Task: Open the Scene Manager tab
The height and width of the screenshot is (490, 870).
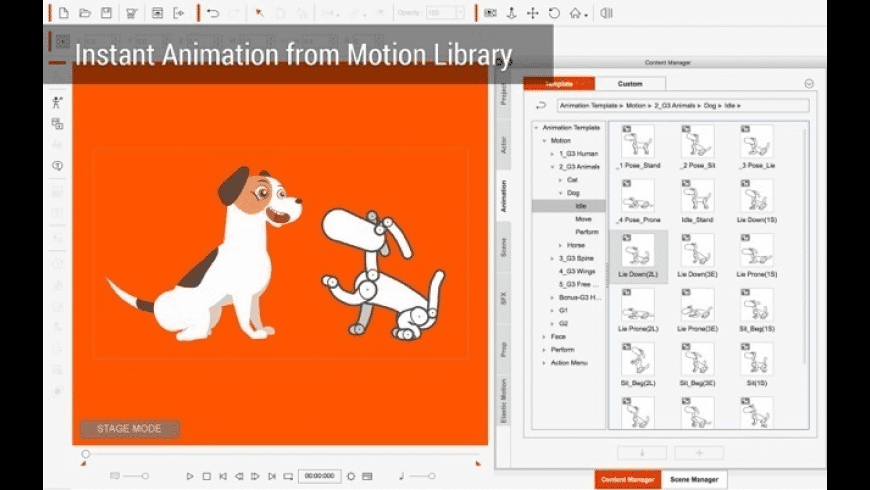Action: coord(694,479)
